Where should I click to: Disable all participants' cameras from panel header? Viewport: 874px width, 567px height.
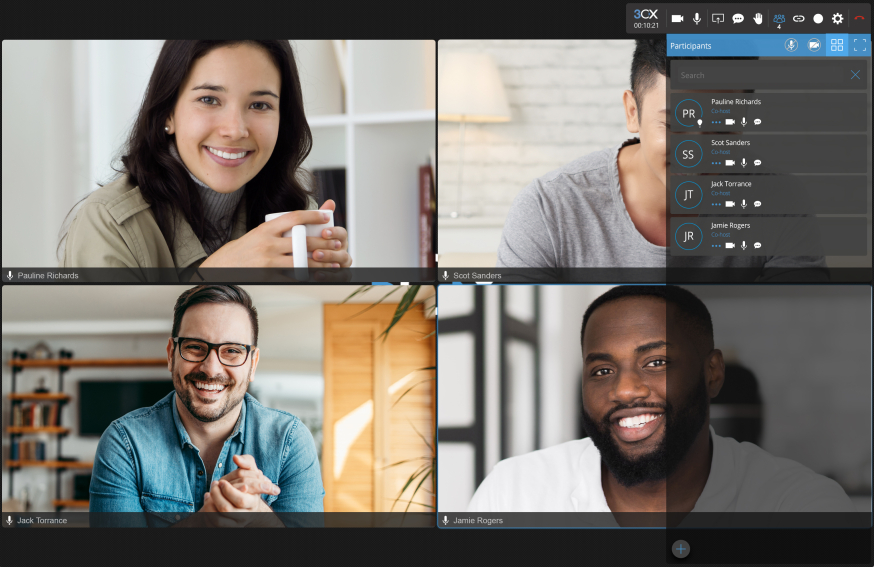(x=814, y=45)
